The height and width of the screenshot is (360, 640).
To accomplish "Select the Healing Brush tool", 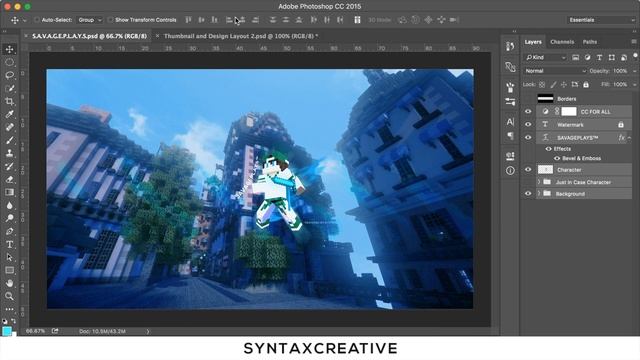I will pos(9,127).
